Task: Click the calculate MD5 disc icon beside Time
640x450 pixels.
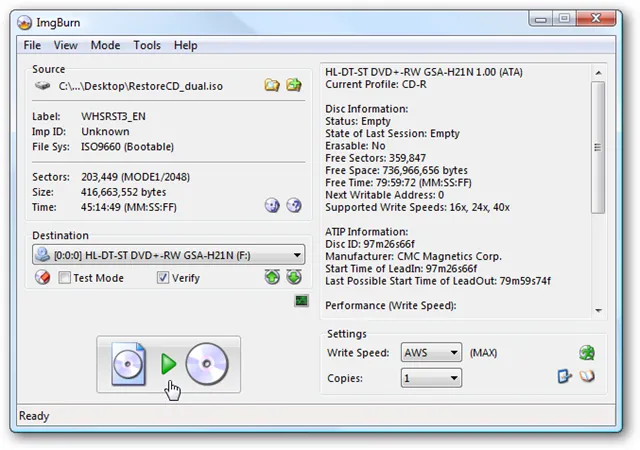Action: [x=272, y=205]
